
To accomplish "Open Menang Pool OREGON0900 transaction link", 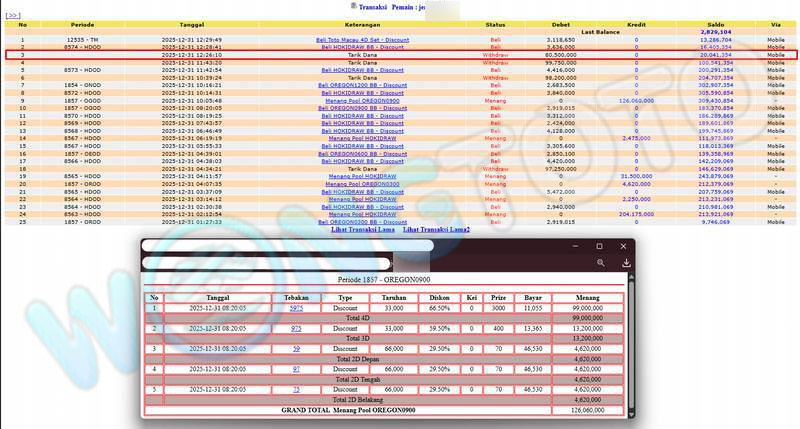I will (362, 101).
